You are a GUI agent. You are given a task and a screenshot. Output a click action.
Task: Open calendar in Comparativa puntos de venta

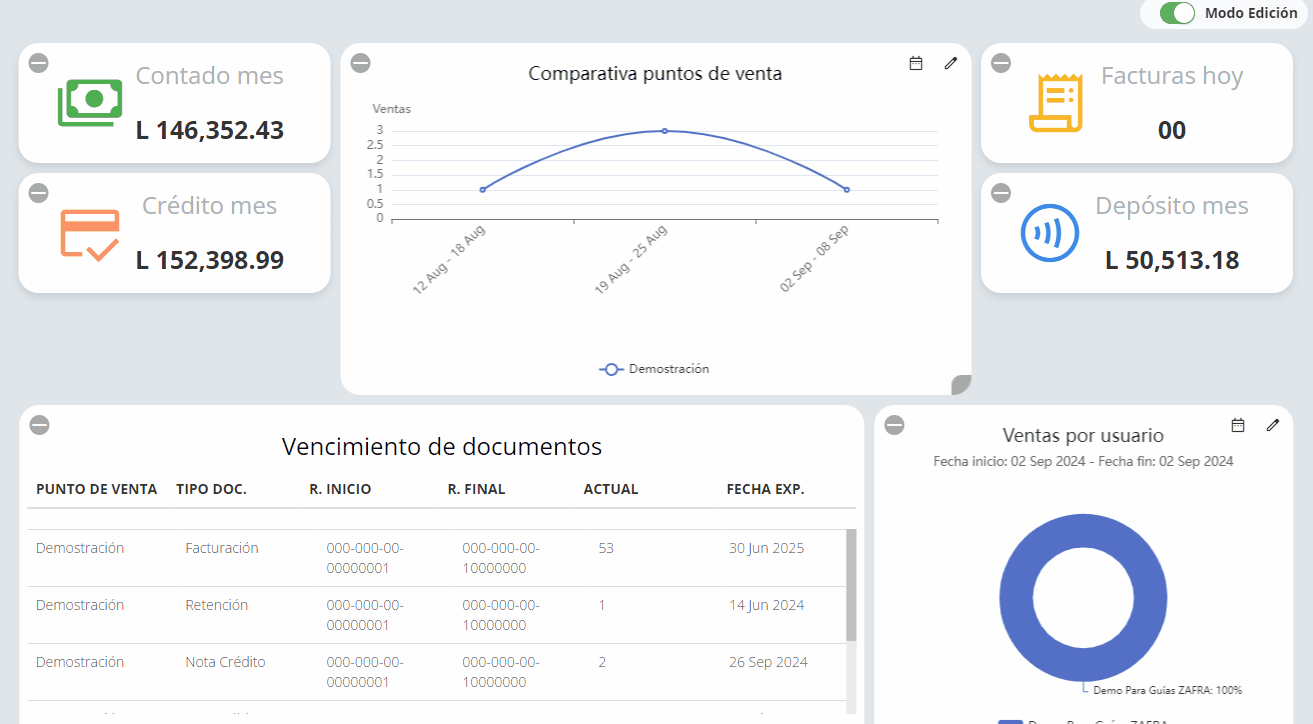coord(916,63)
